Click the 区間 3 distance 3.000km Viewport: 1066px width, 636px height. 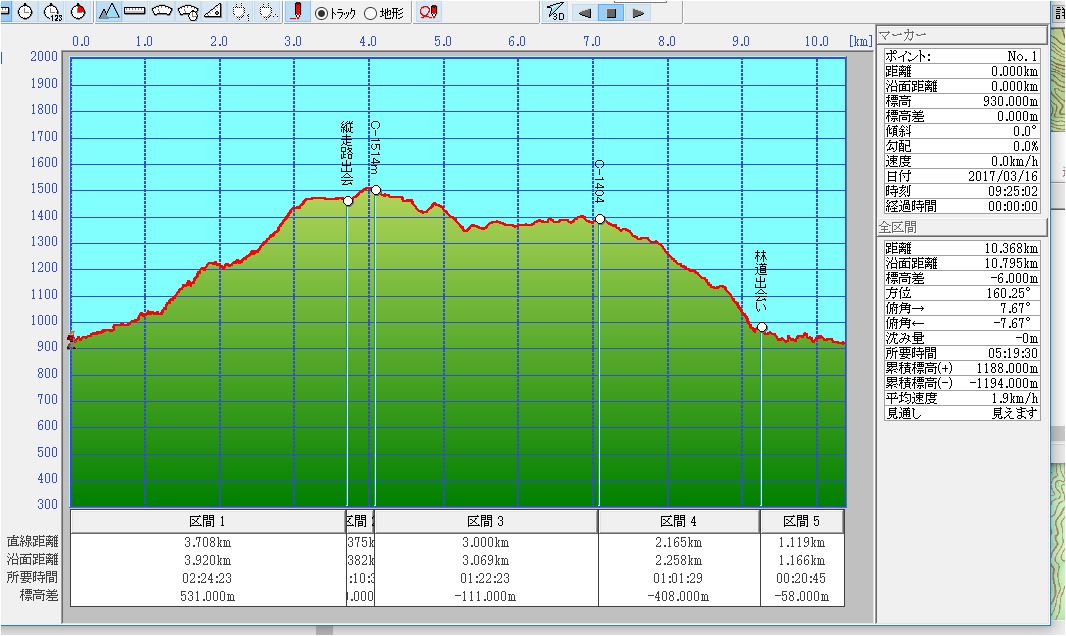coord(485,542)
